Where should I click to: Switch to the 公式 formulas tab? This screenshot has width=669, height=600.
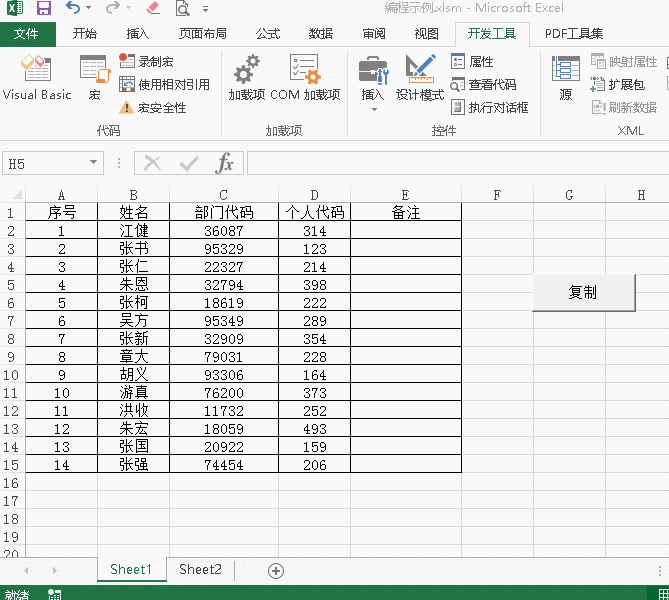[x=268, y=34]
